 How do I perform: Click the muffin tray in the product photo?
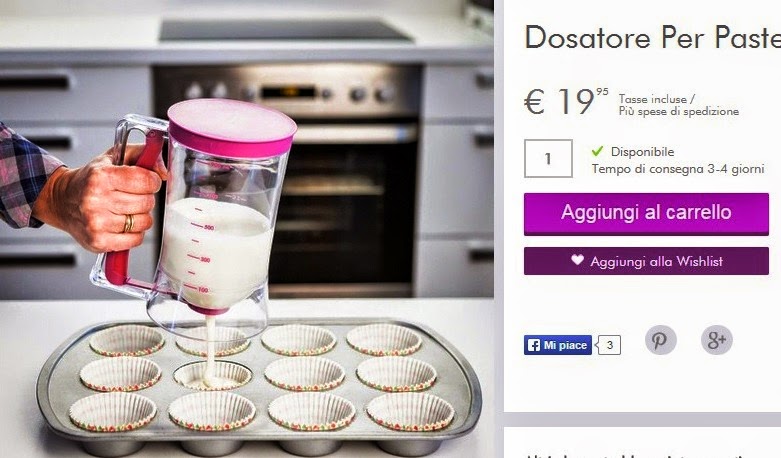259,386
